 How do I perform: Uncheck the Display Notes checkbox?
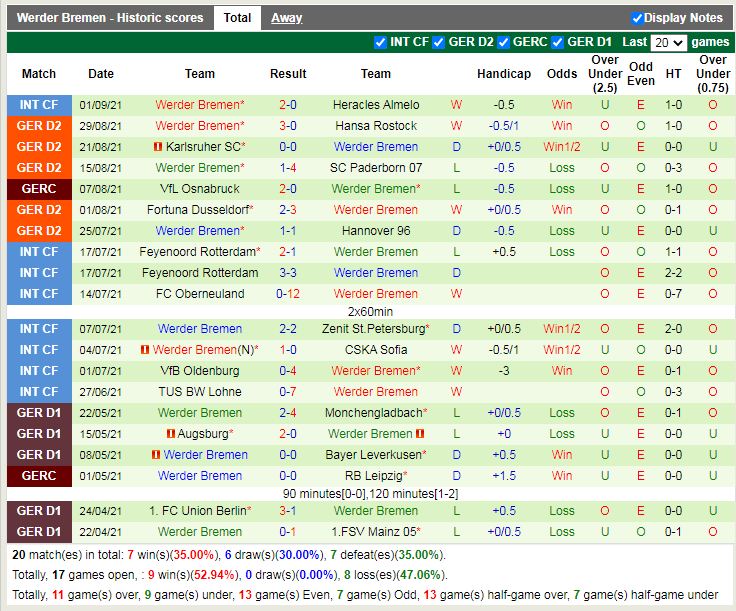(637, 18)
